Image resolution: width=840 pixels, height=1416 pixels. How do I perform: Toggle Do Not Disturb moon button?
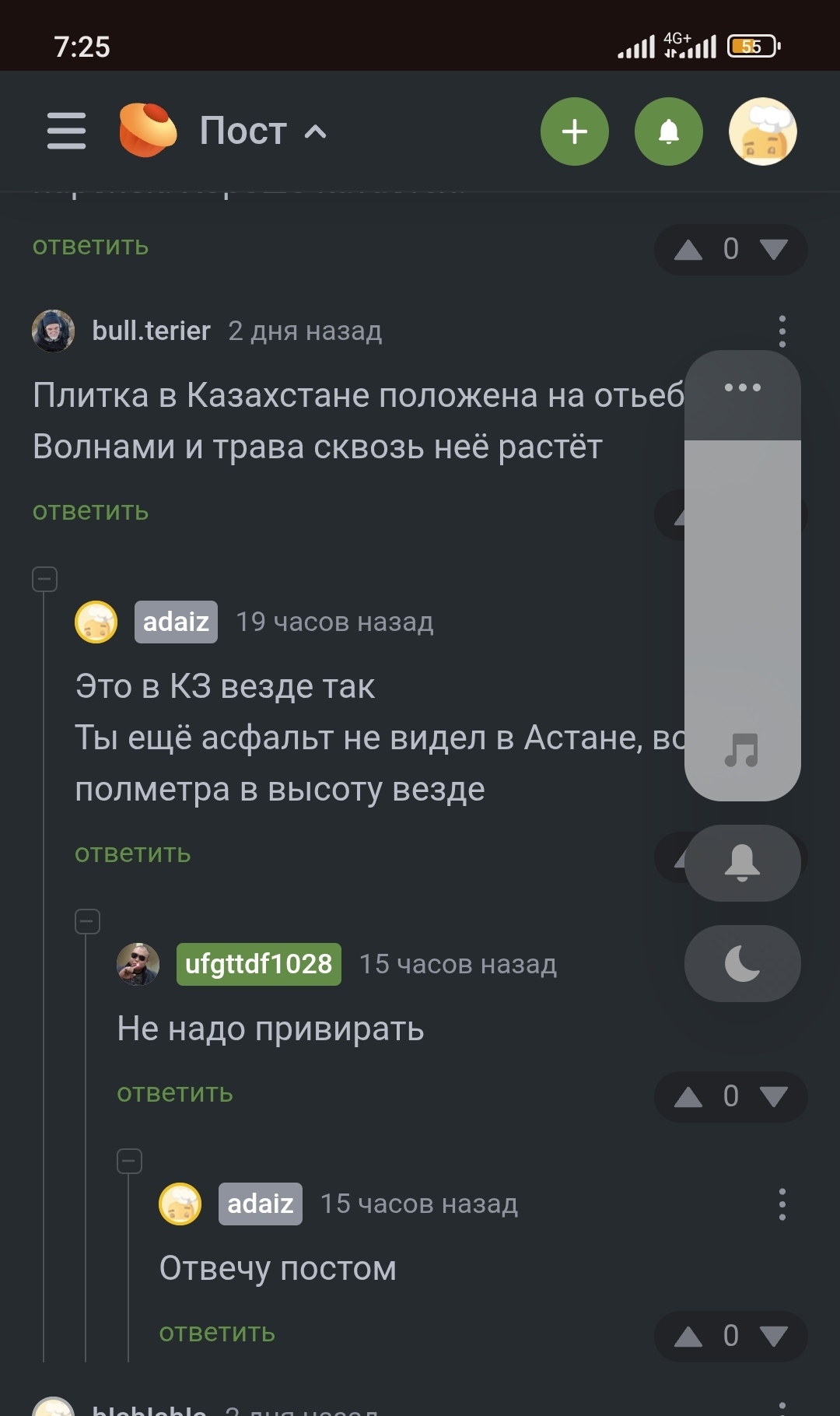pos(742,964)
